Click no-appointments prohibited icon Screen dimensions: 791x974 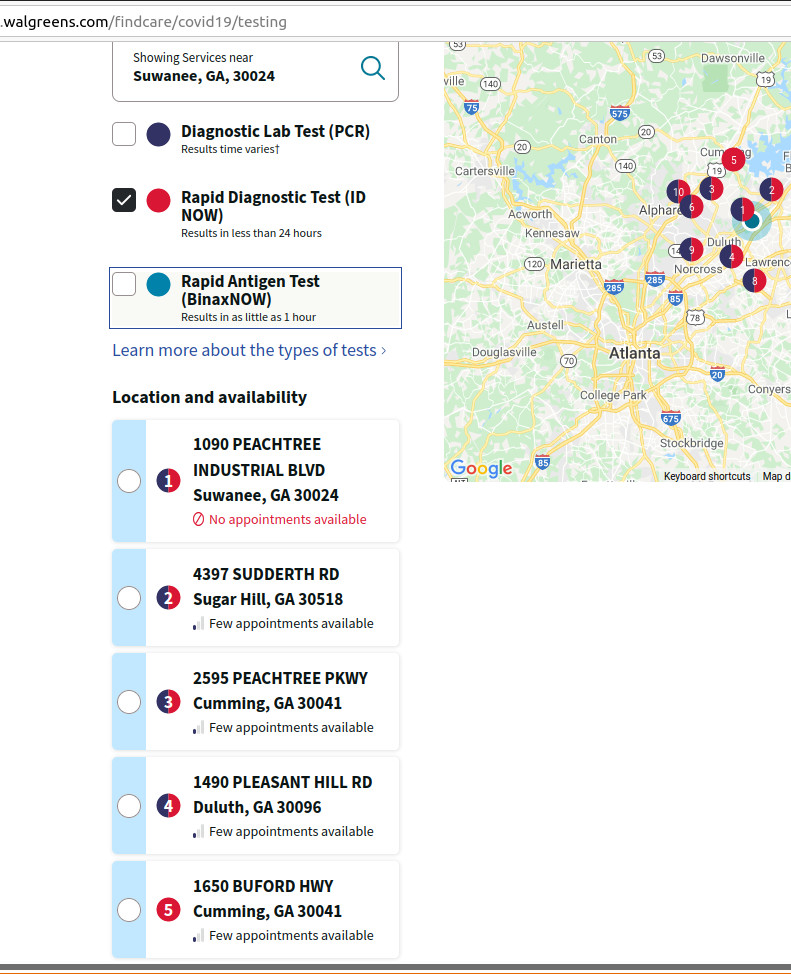pyautogui.click(x=198, y=519)
